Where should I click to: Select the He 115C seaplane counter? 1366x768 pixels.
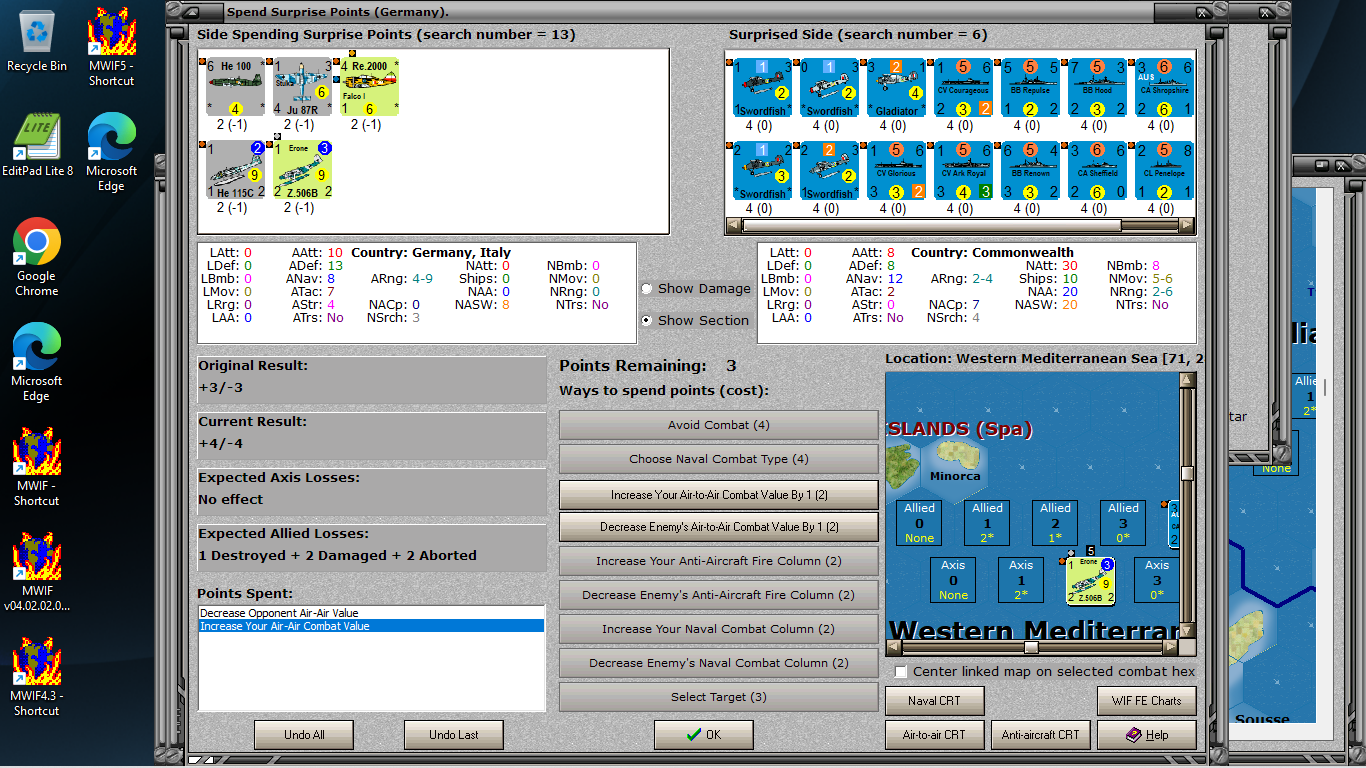click(235, 170)
